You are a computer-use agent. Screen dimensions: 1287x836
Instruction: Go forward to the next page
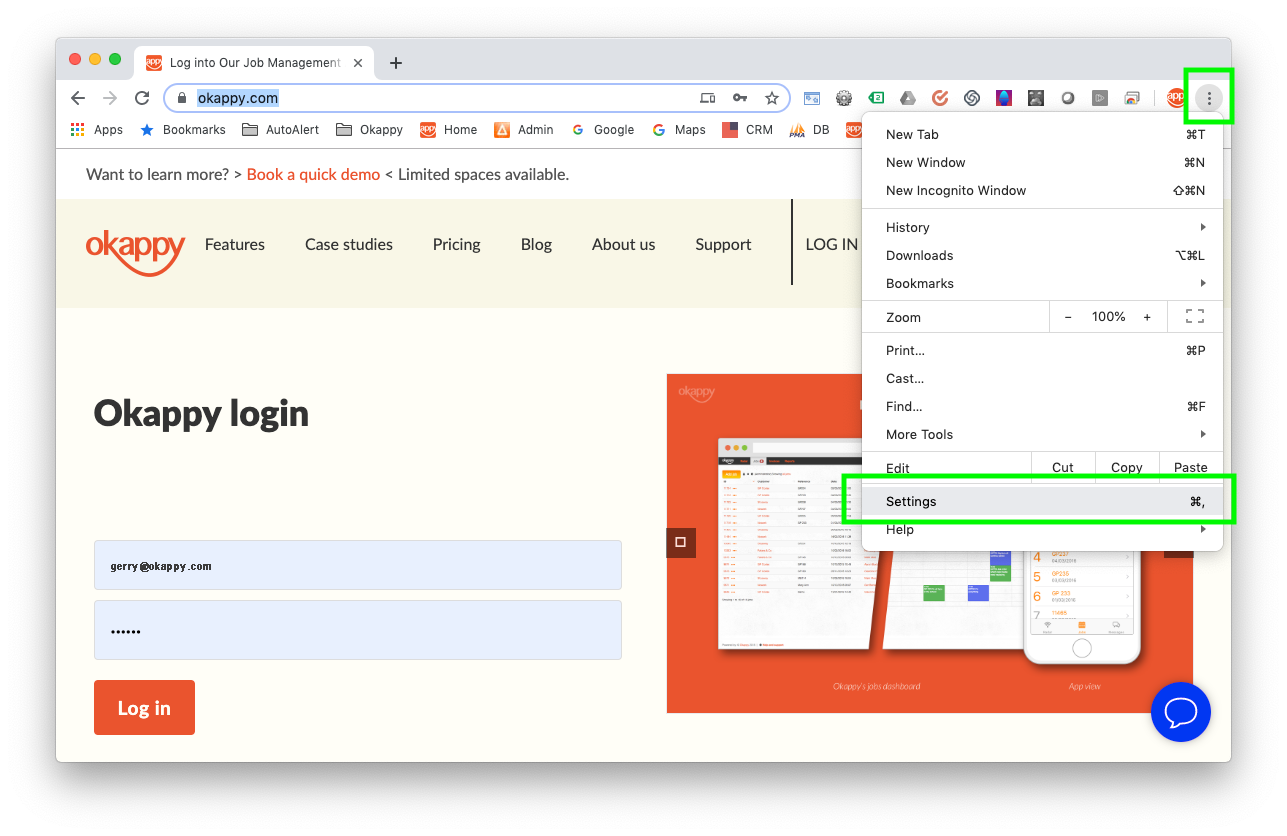110,98
